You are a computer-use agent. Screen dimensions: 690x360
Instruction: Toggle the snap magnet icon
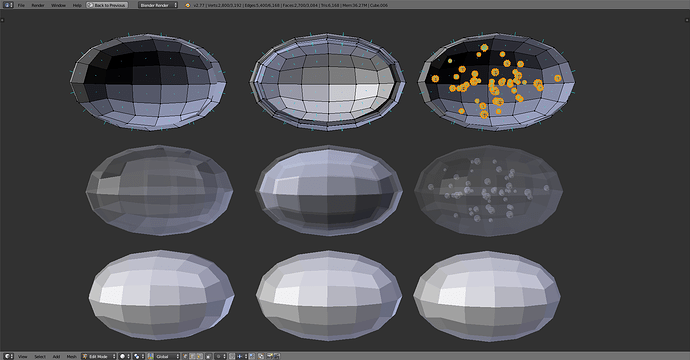[231, 356]
